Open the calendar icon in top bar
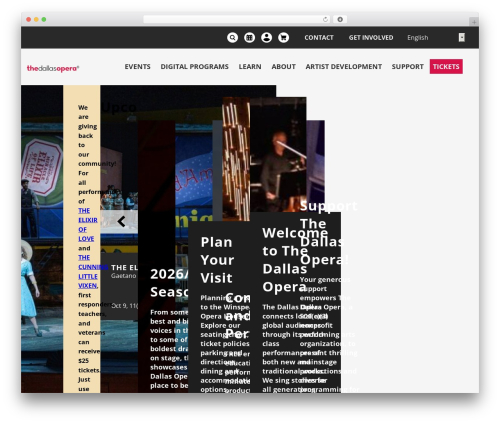Image resolution: width=500 pixels, height=423 pixels. [249, 37]
